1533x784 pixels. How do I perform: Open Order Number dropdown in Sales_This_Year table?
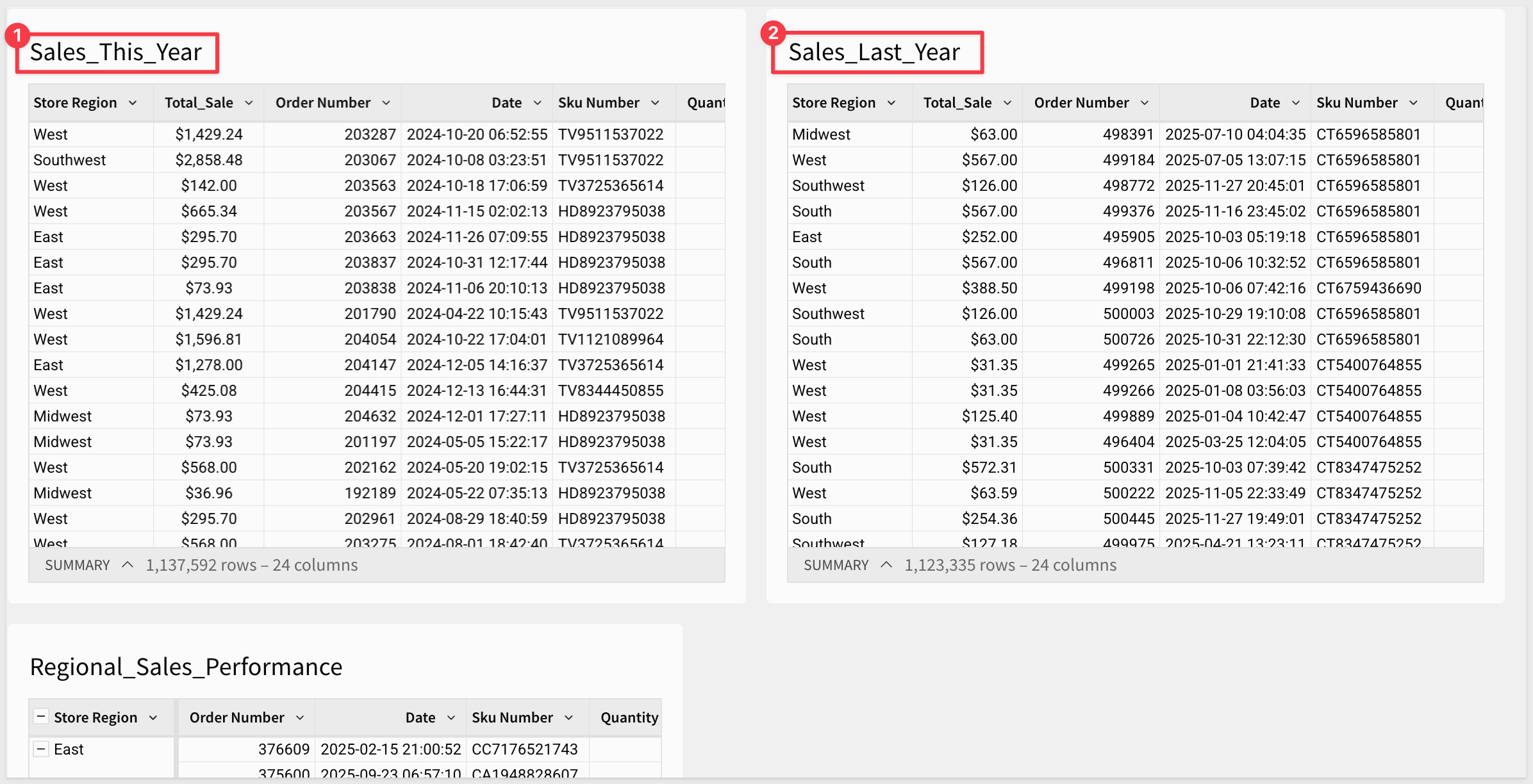click(386, 103)
